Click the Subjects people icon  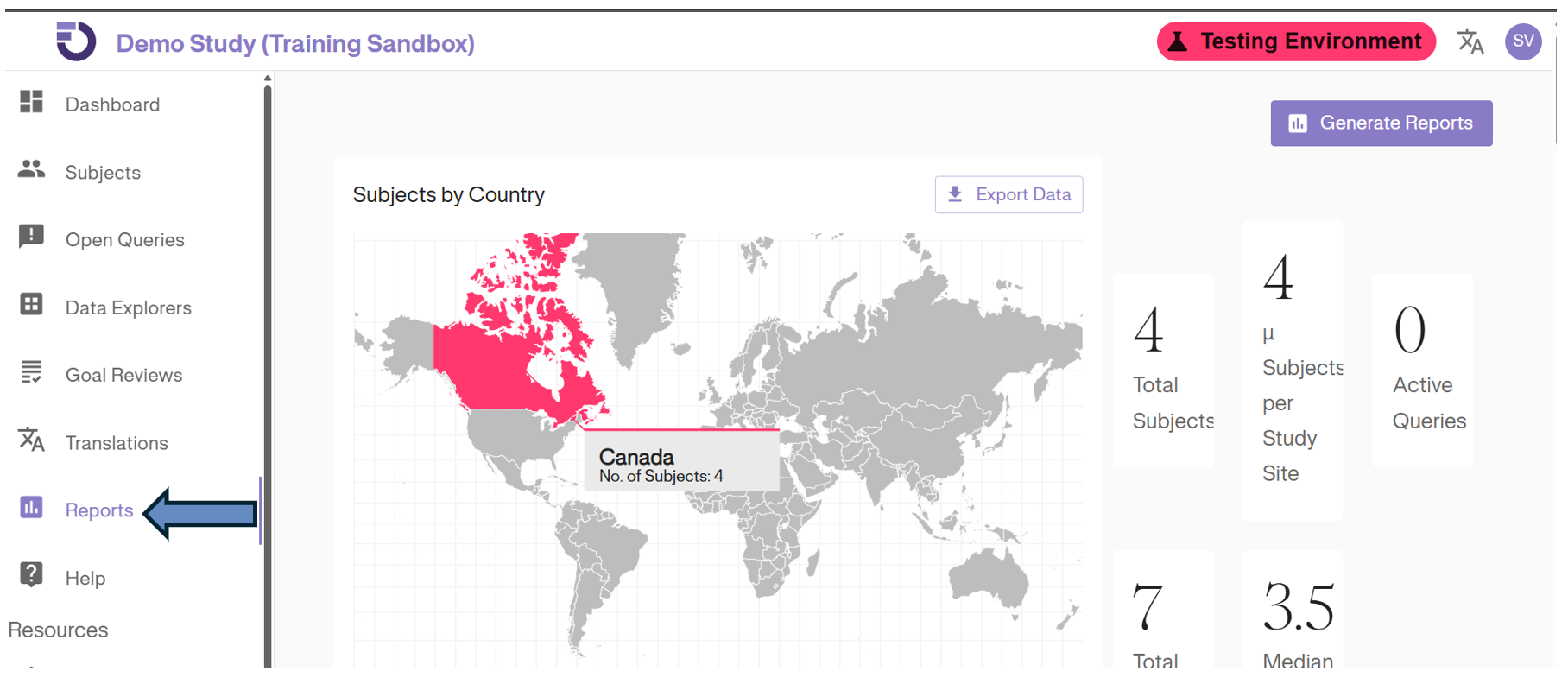click(x=31, y=169)
